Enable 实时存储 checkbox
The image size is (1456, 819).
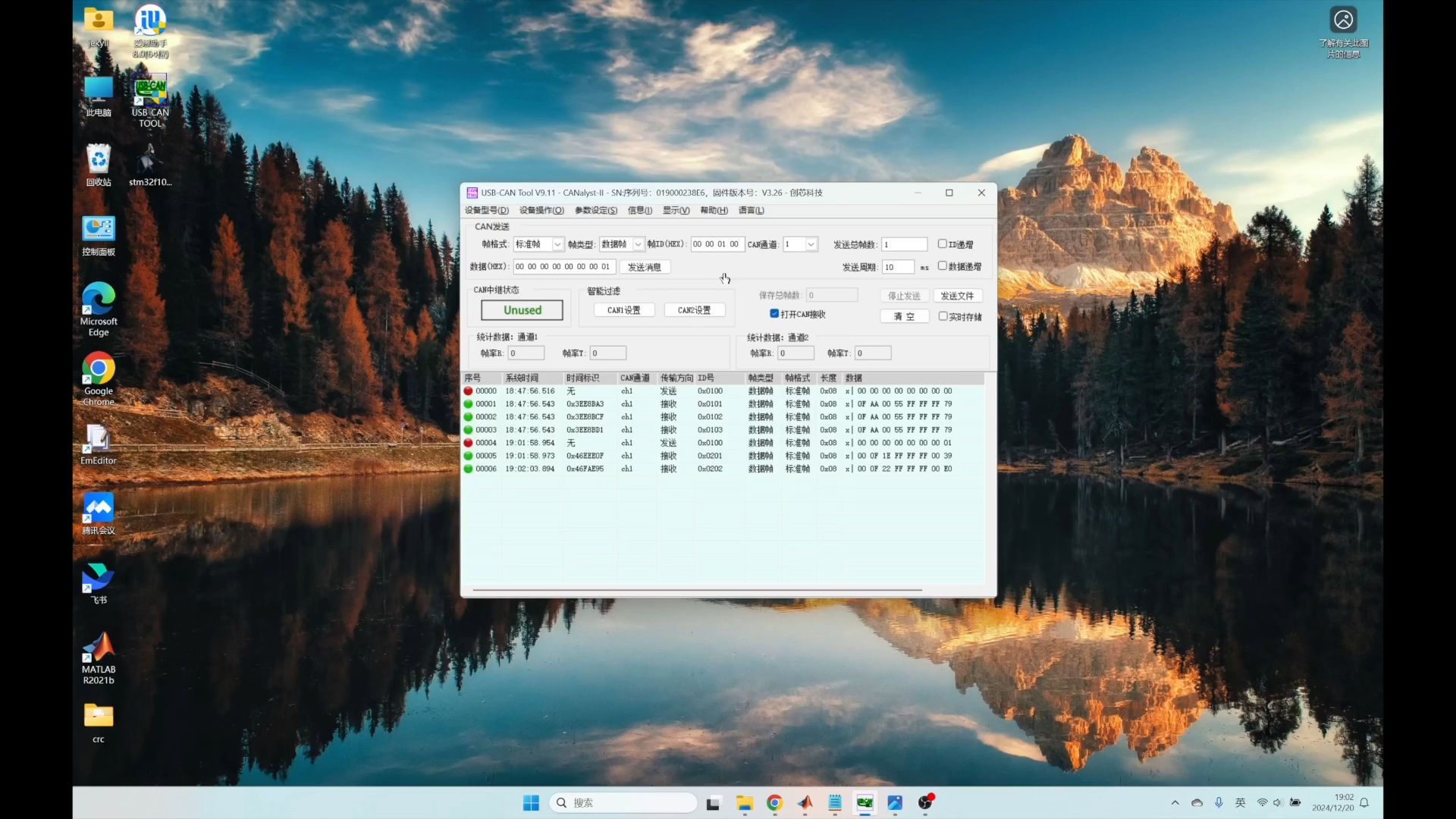[x=943, y=316]
